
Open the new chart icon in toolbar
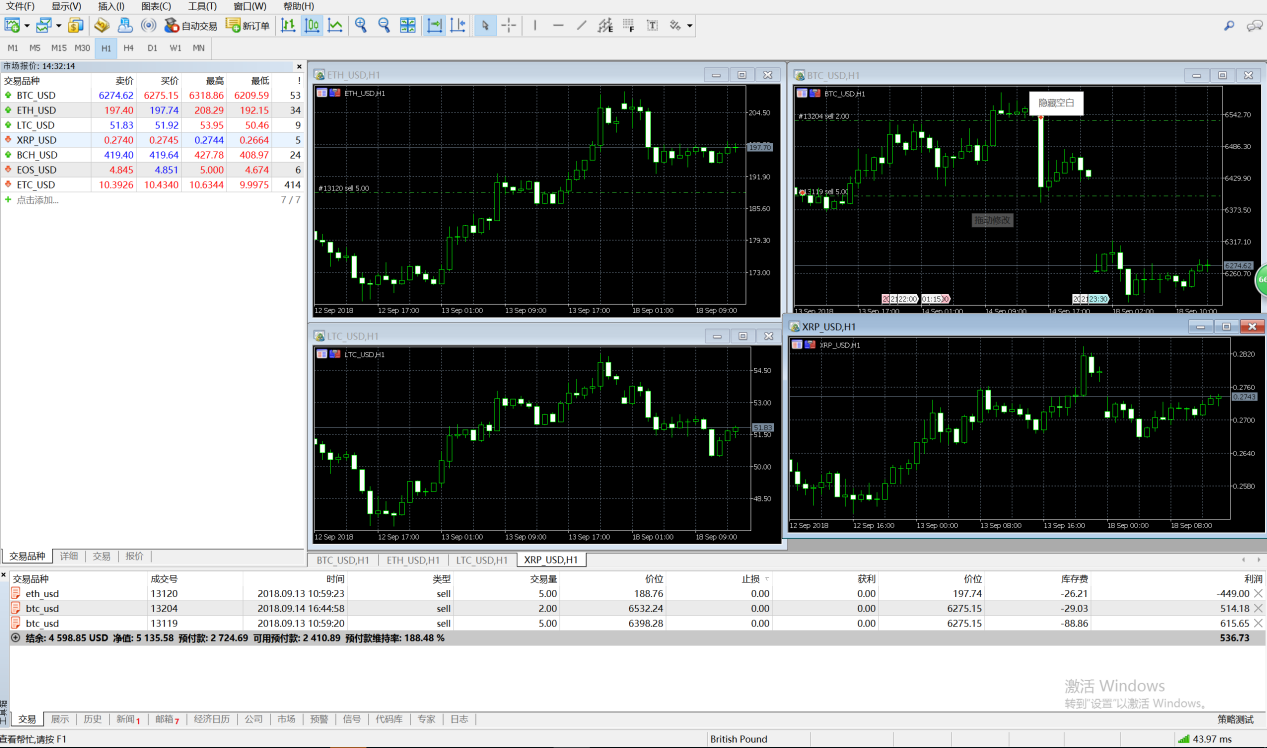pos(12,25)
